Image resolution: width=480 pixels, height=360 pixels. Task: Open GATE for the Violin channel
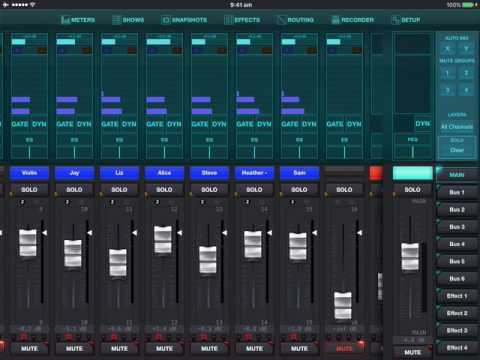point(20,124)
